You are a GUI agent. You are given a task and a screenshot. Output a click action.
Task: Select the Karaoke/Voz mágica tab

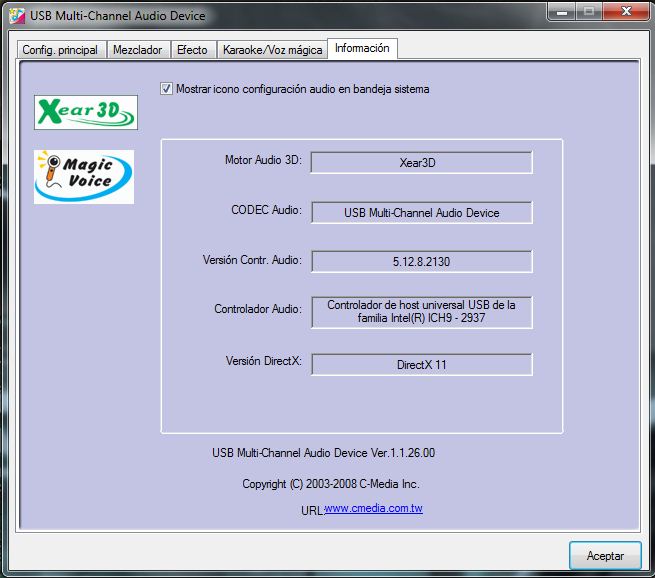point(272,50)
